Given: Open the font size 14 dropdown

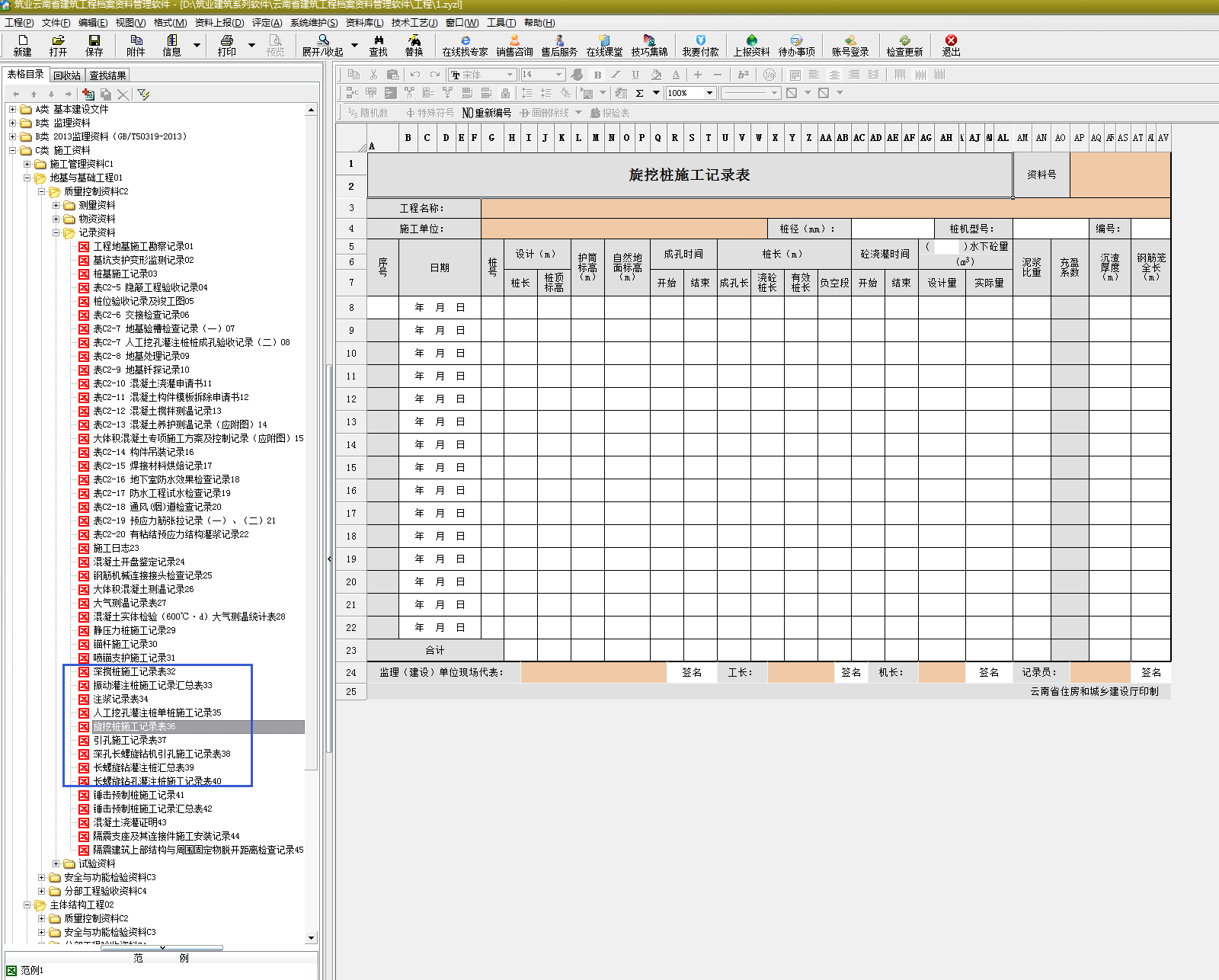Looking at the screenshot, I should (558, 75).
